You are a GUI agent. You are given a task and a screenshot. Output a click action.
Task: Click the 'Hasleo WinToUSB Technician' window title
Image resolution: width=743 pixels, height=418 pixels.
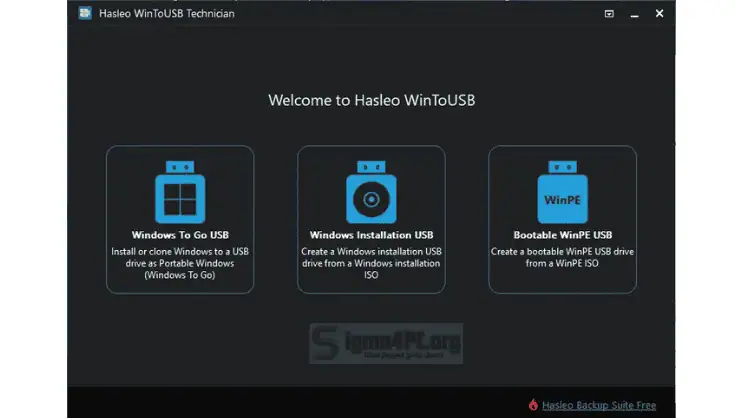(x=167, y=14)
